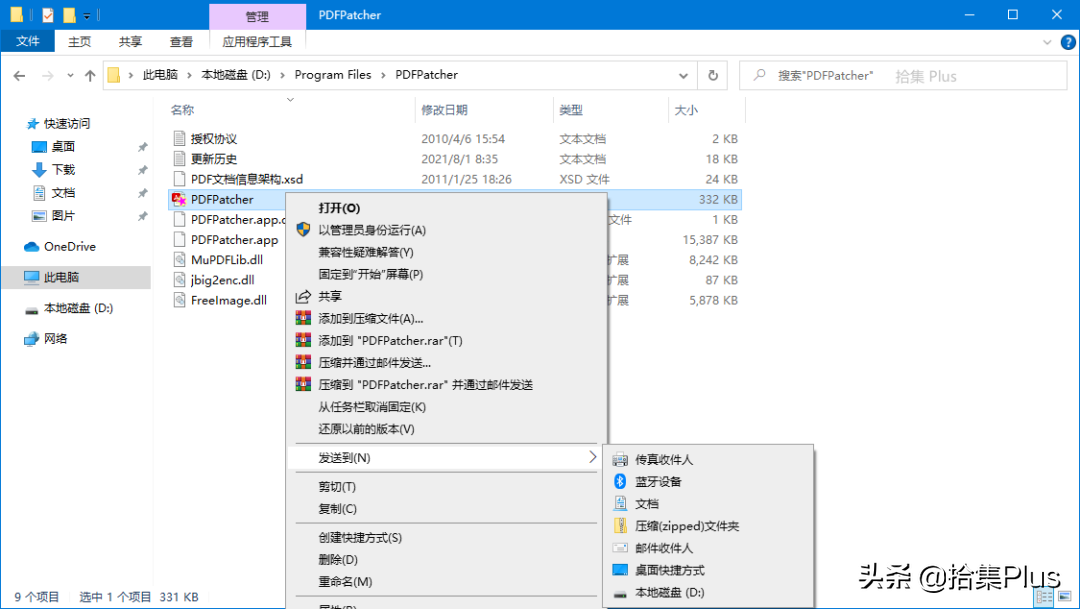Click the 网络 network icon in sidebar
Image resolution: width=1080 pixels, height=609 pixels.
click(x=32, y=339)
